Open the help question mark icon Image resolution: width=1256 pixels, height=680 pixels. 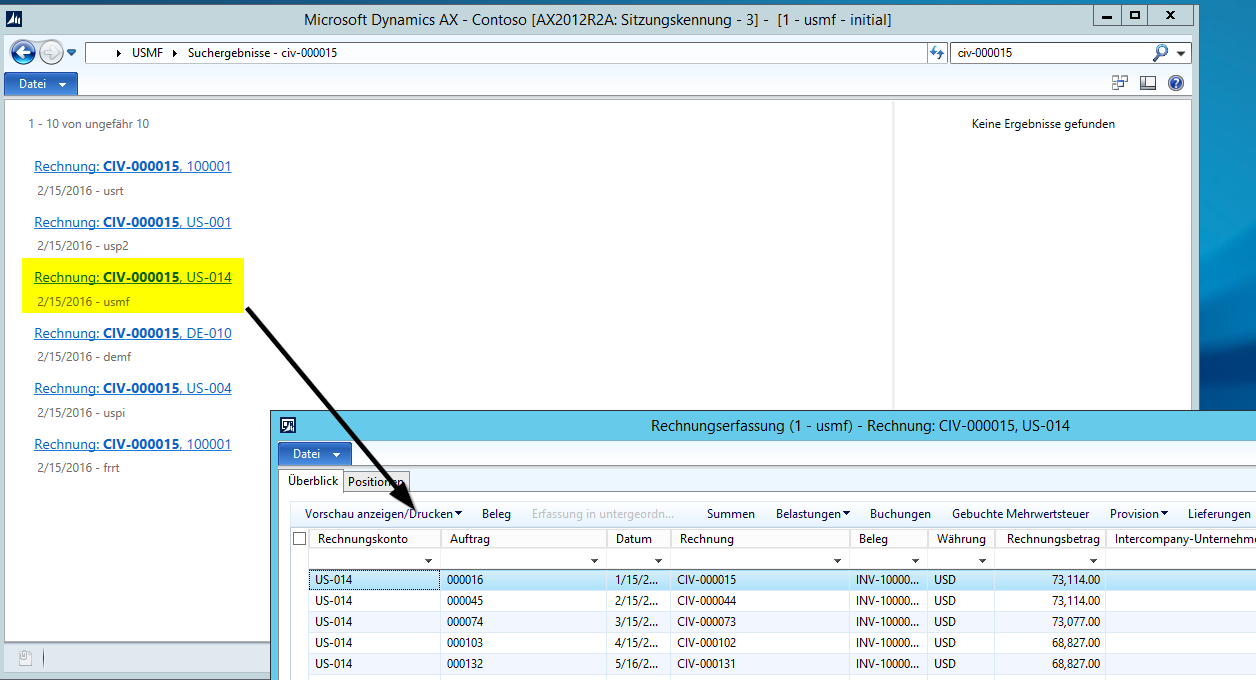[1176, 84]
